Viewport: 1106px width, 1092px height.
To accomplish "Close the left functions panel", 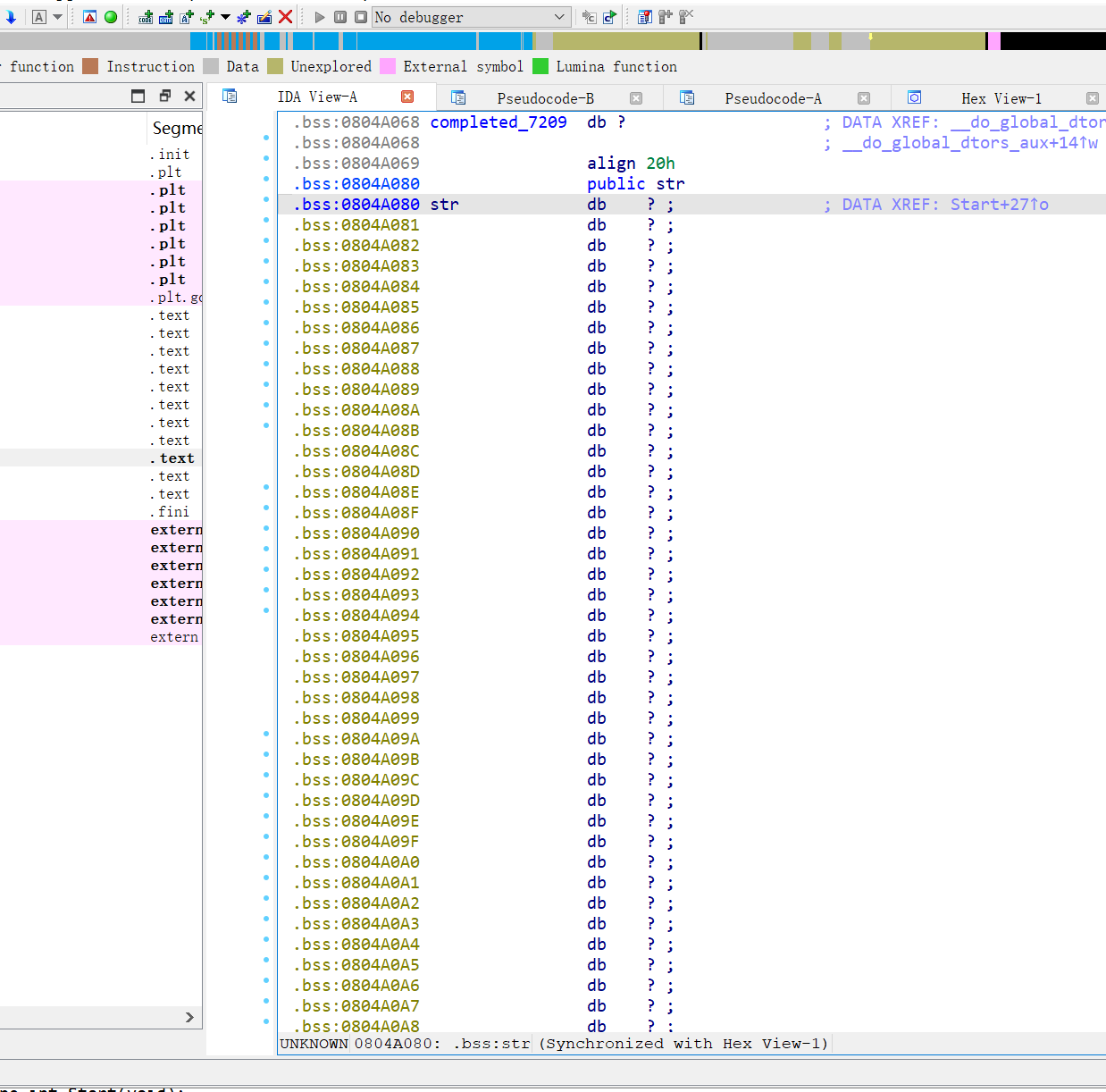I will point(189,97).
